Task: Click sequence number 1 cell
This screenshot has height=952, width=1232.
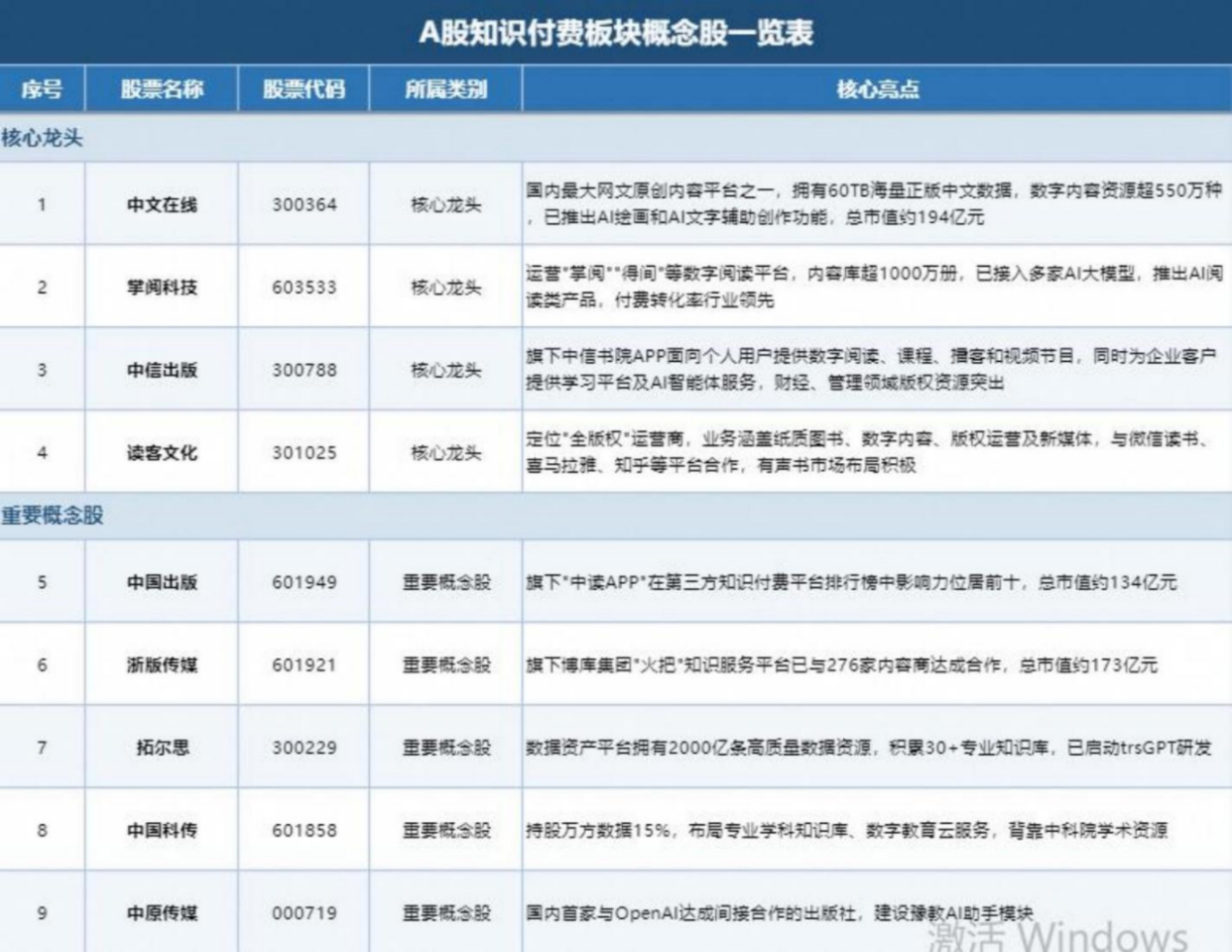Action: click(x=42, y=204)
